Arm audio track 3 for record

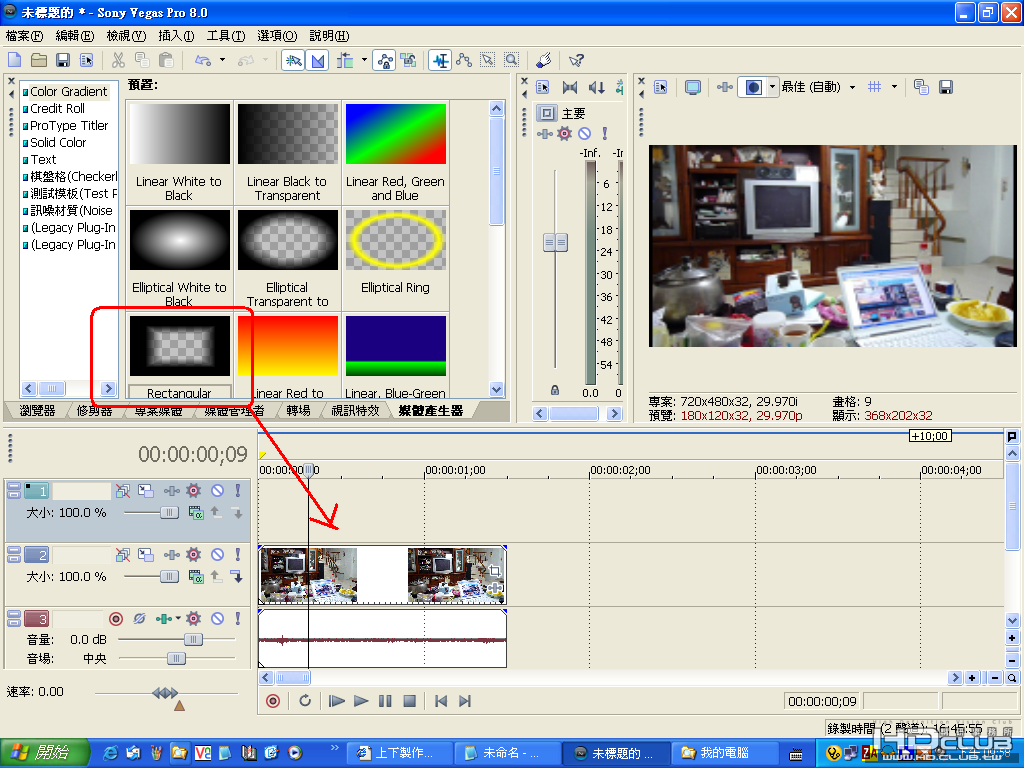(115, 619)
